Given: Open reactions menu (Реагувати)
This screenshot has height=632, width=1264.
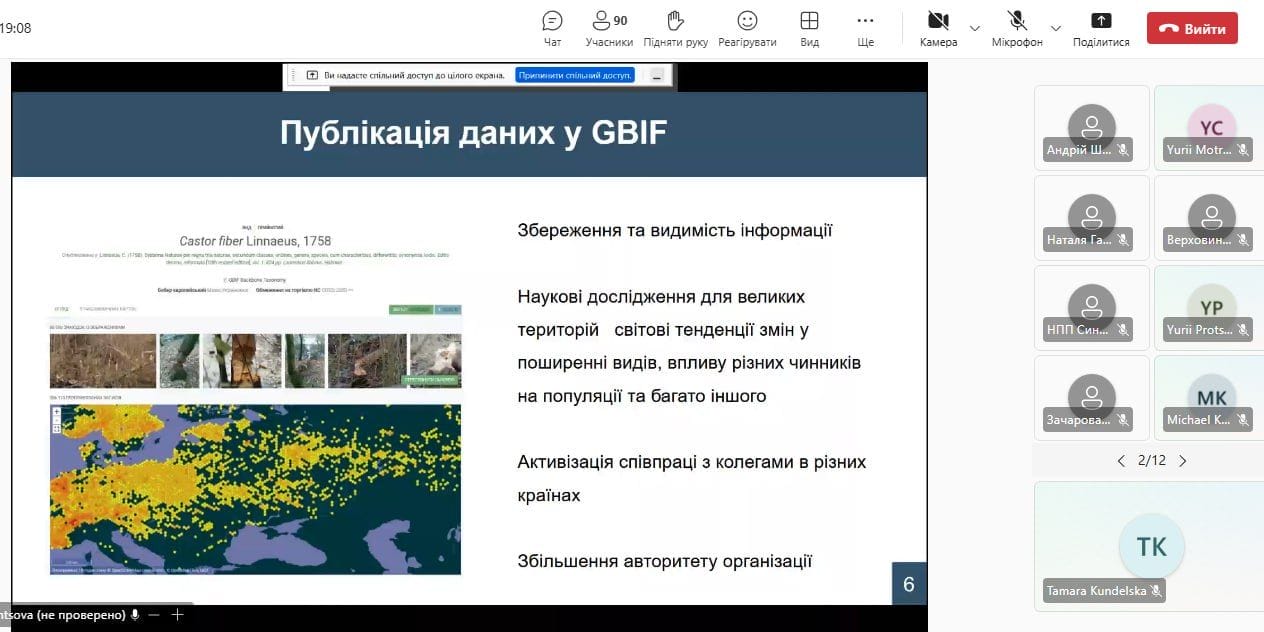Looking at the screenshot, I should tap(747, 28).
